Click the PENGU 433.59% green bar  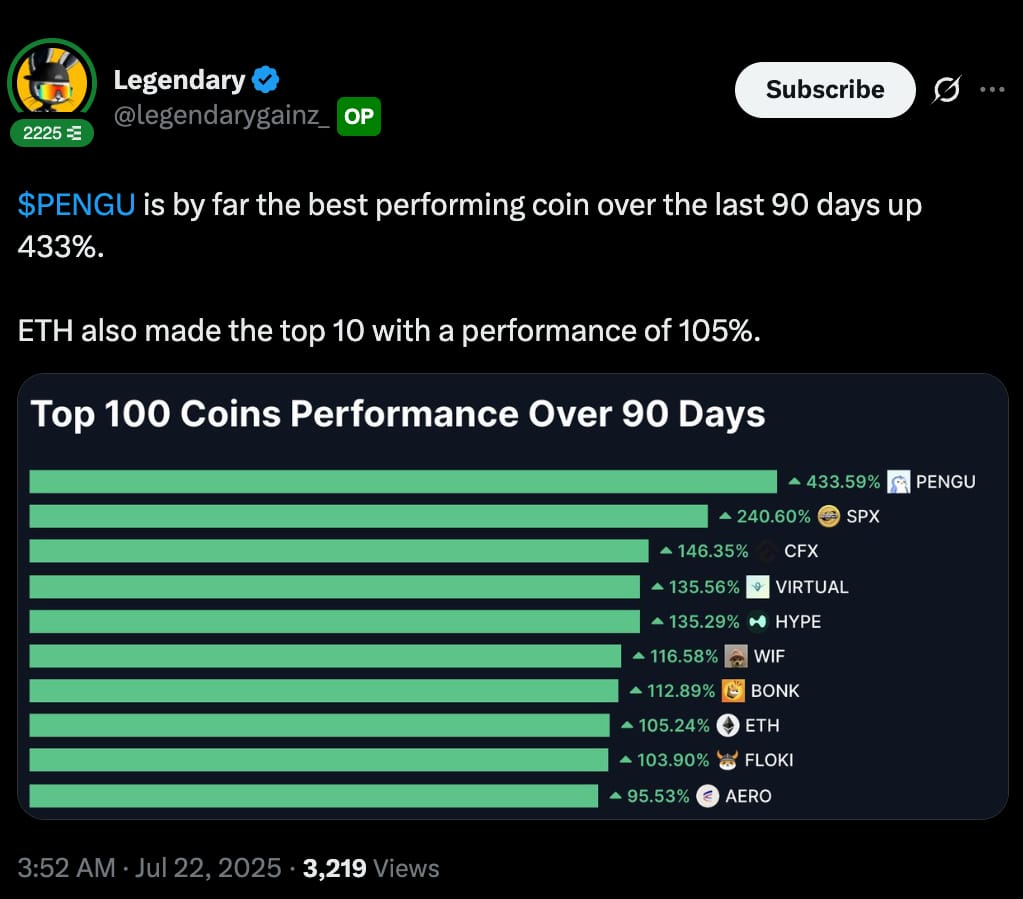(x=403, y=481)
